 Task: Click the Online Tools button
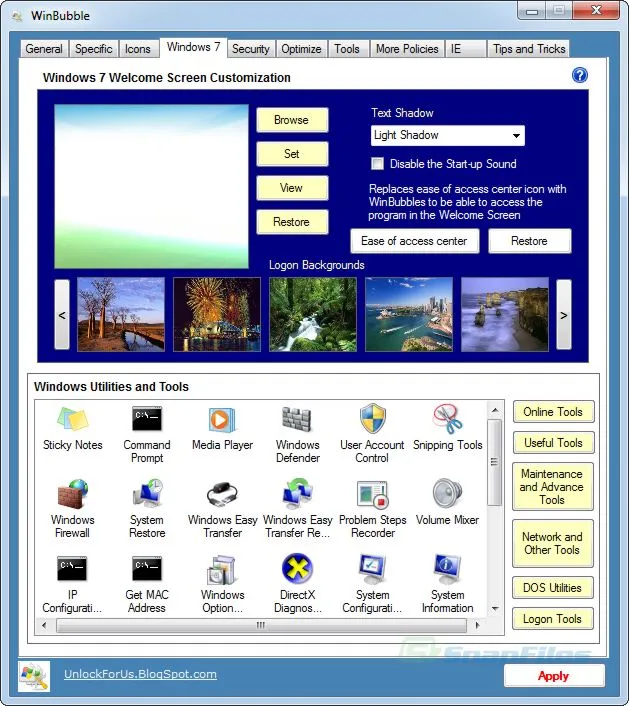[553, 412]
